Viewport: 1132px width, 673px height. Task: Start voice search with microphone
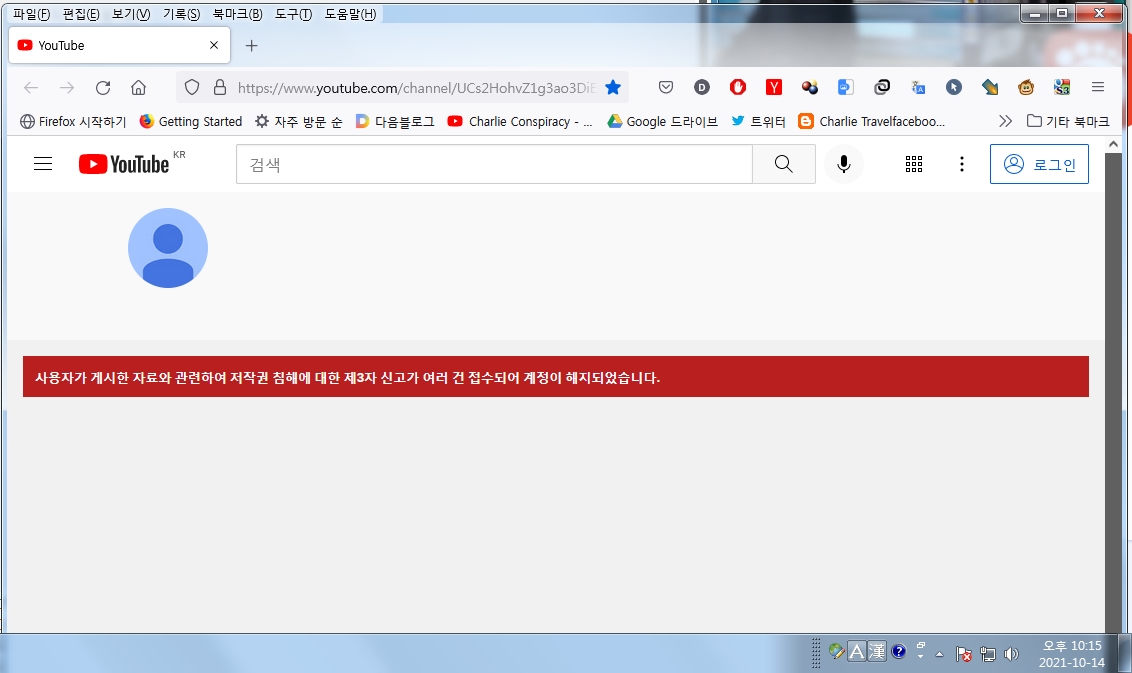[843, 164]
